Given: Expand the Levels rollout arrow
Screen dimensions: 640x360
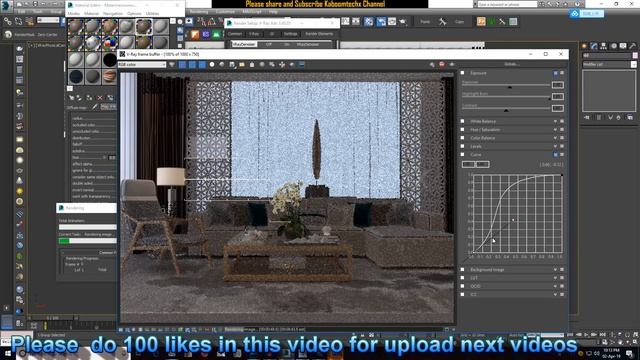Looking at the screenshot, I should (556, 146).
